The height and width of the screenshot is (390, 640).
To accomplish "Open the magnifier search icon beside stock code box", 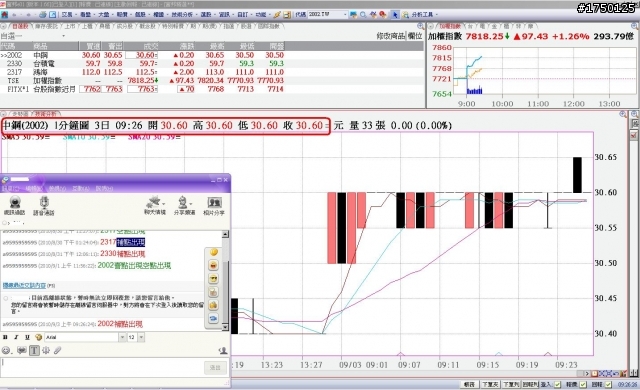I will tap(363, 15).
